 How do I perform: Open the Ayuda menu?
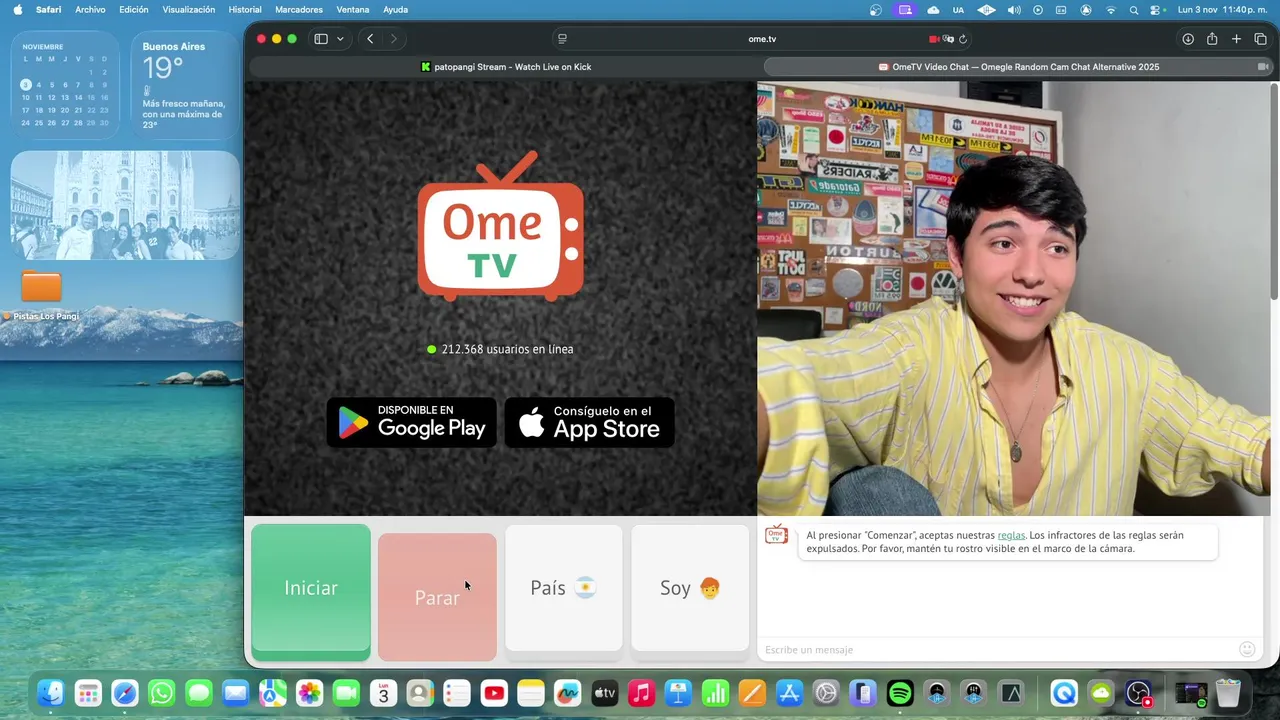395,9
